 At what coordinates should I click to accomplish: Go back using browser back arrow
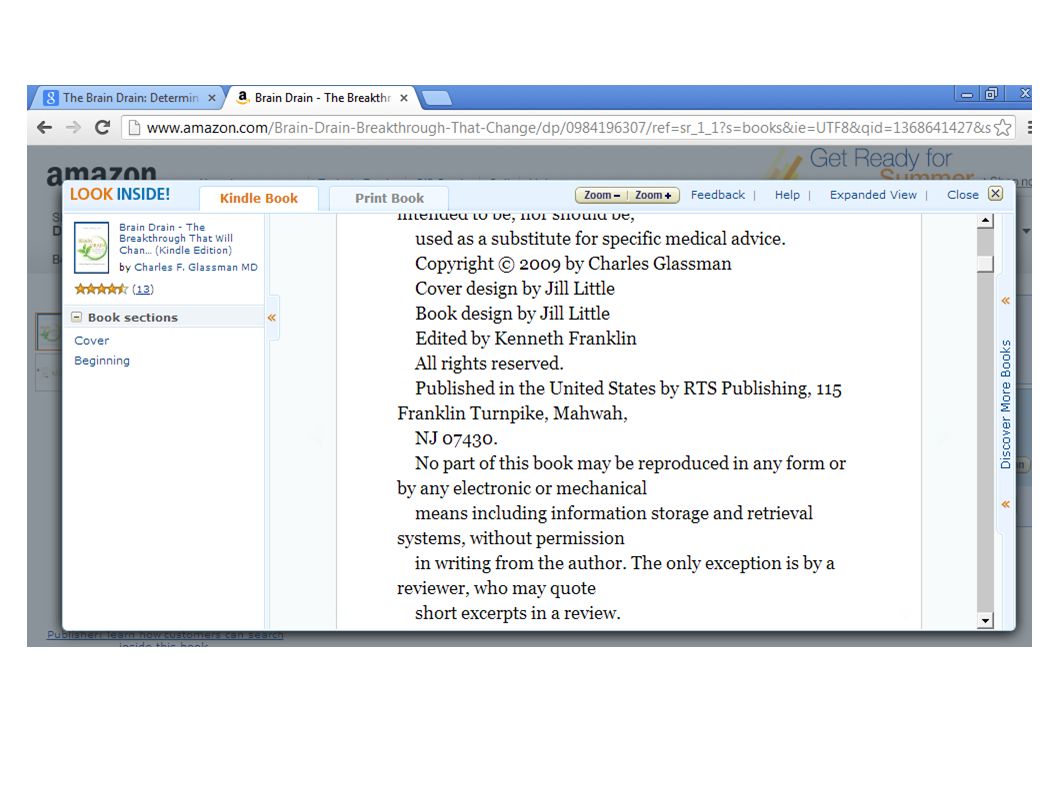point(45,128)
